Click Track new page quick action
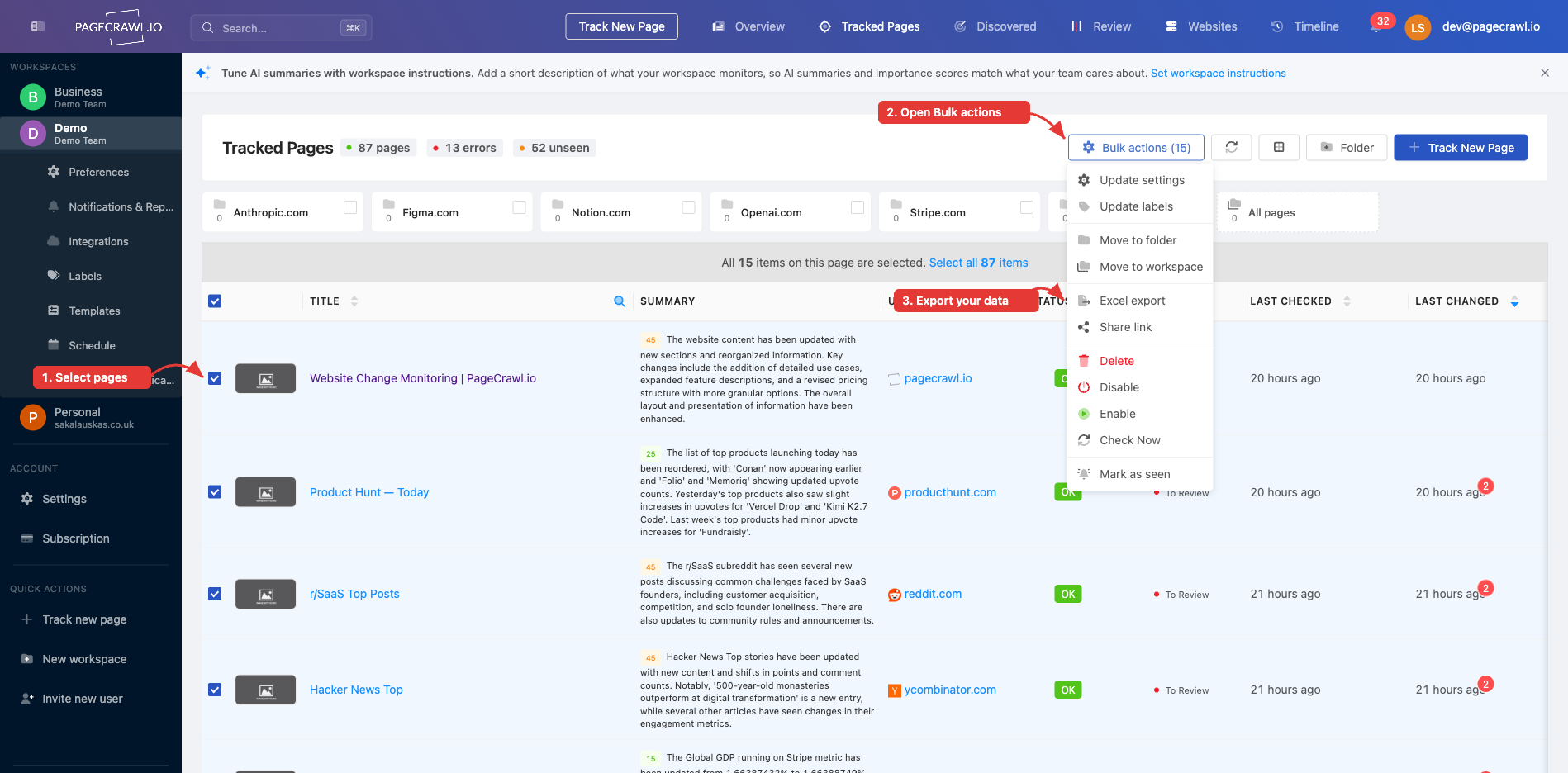1568x773 pixels. [84, 619]
